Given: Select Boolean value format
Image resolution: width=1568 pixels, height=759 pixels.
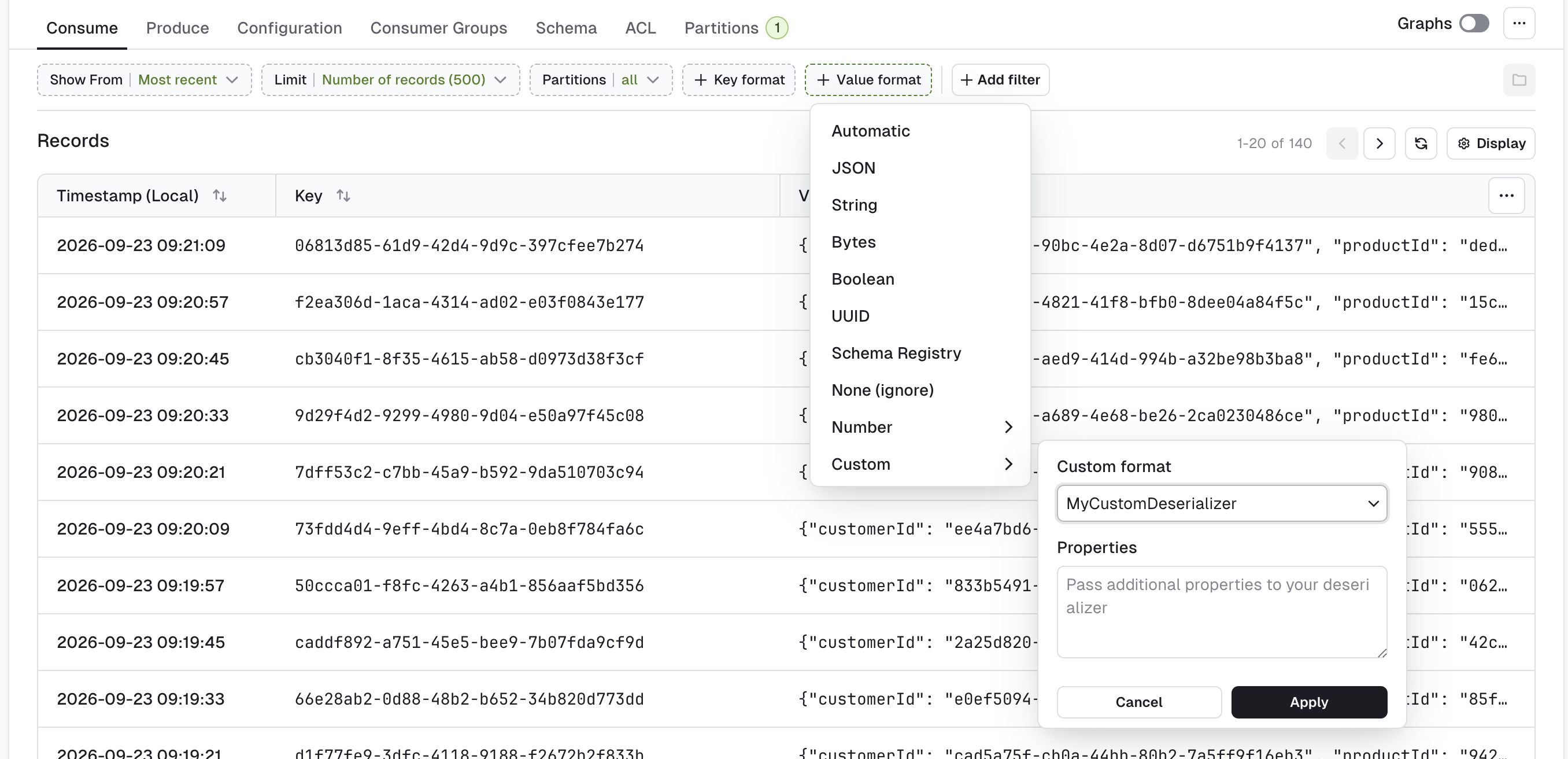Looking at the screenshot, I should (x=920, y=279).
